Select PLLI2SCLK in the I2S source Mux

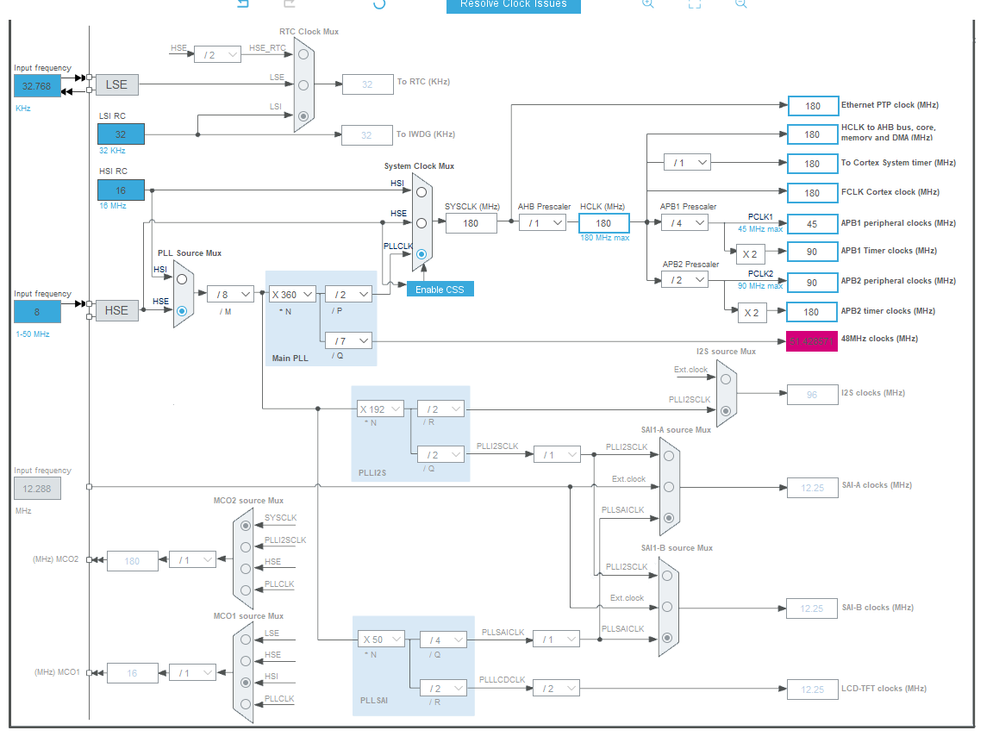tap(725, 410)
